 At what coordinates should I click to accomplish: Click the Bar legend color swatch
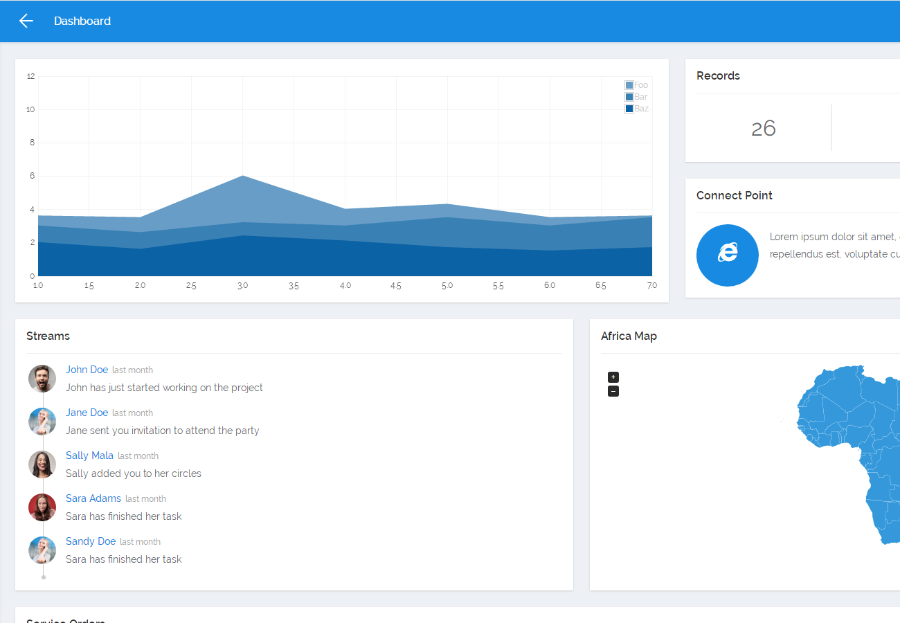point(629,97)
